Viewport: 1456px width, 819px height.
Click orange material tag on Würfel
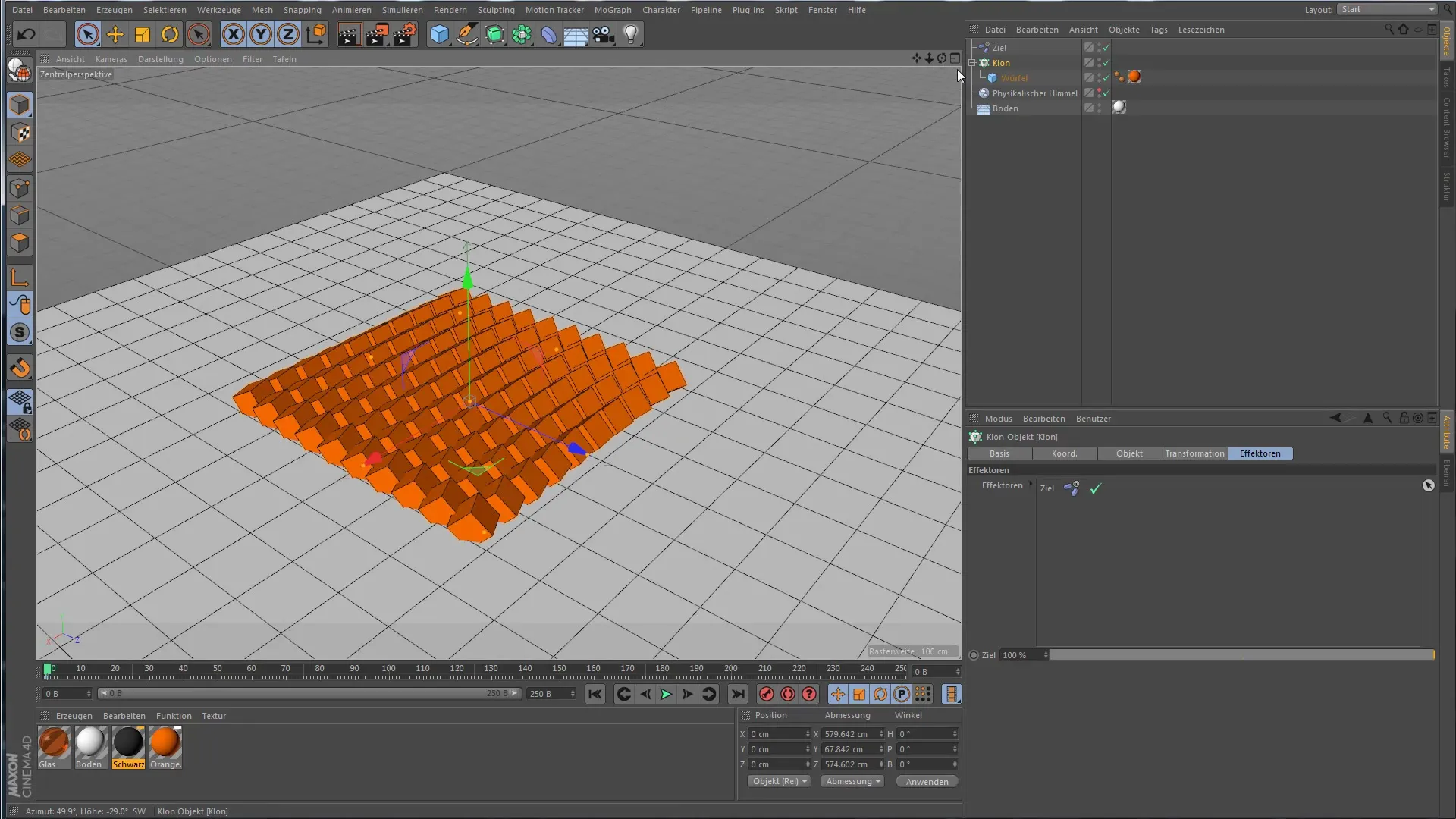1134,77
